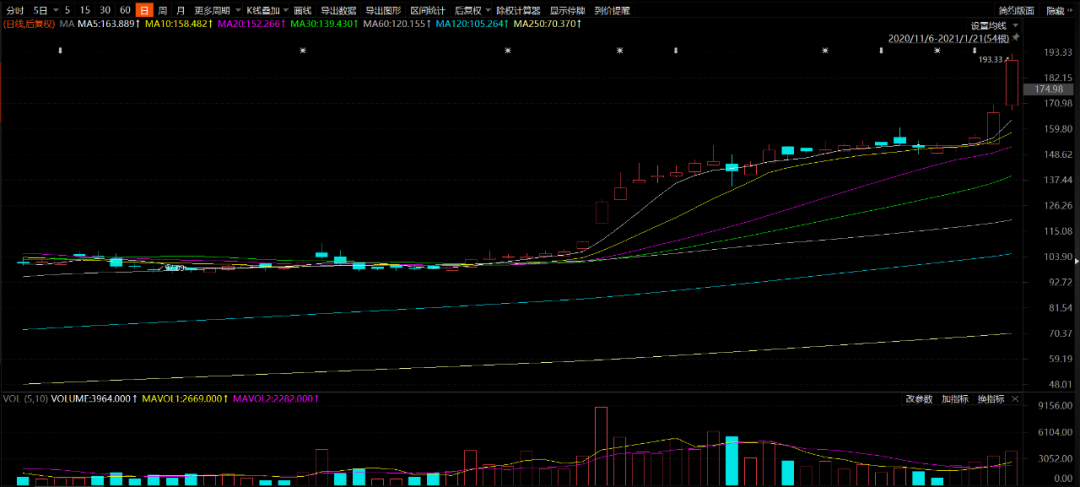Open the K线叠加 overlay dropdown
Viewport: 1080px width, 487px height.
click(266, 10)
